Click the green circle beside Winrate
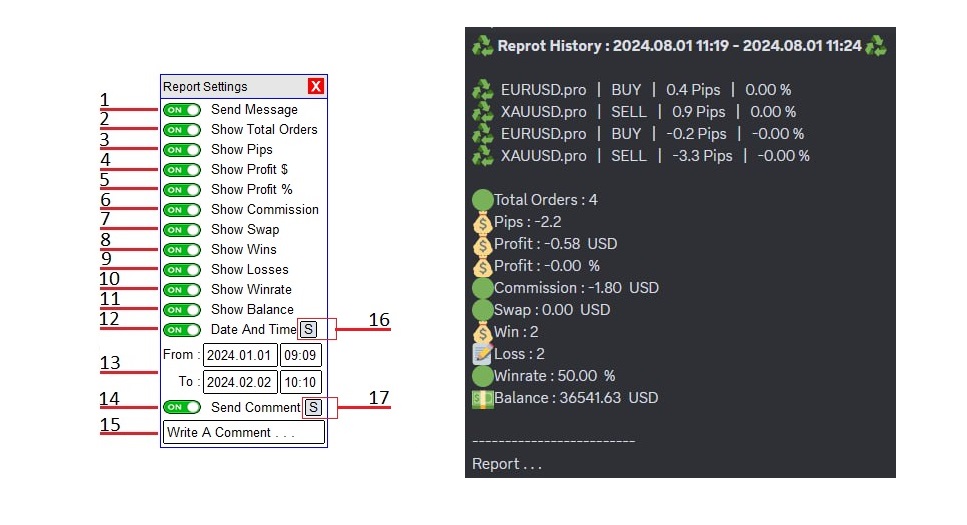This screenshot has width=967, height=525. (x=482, y=376)
